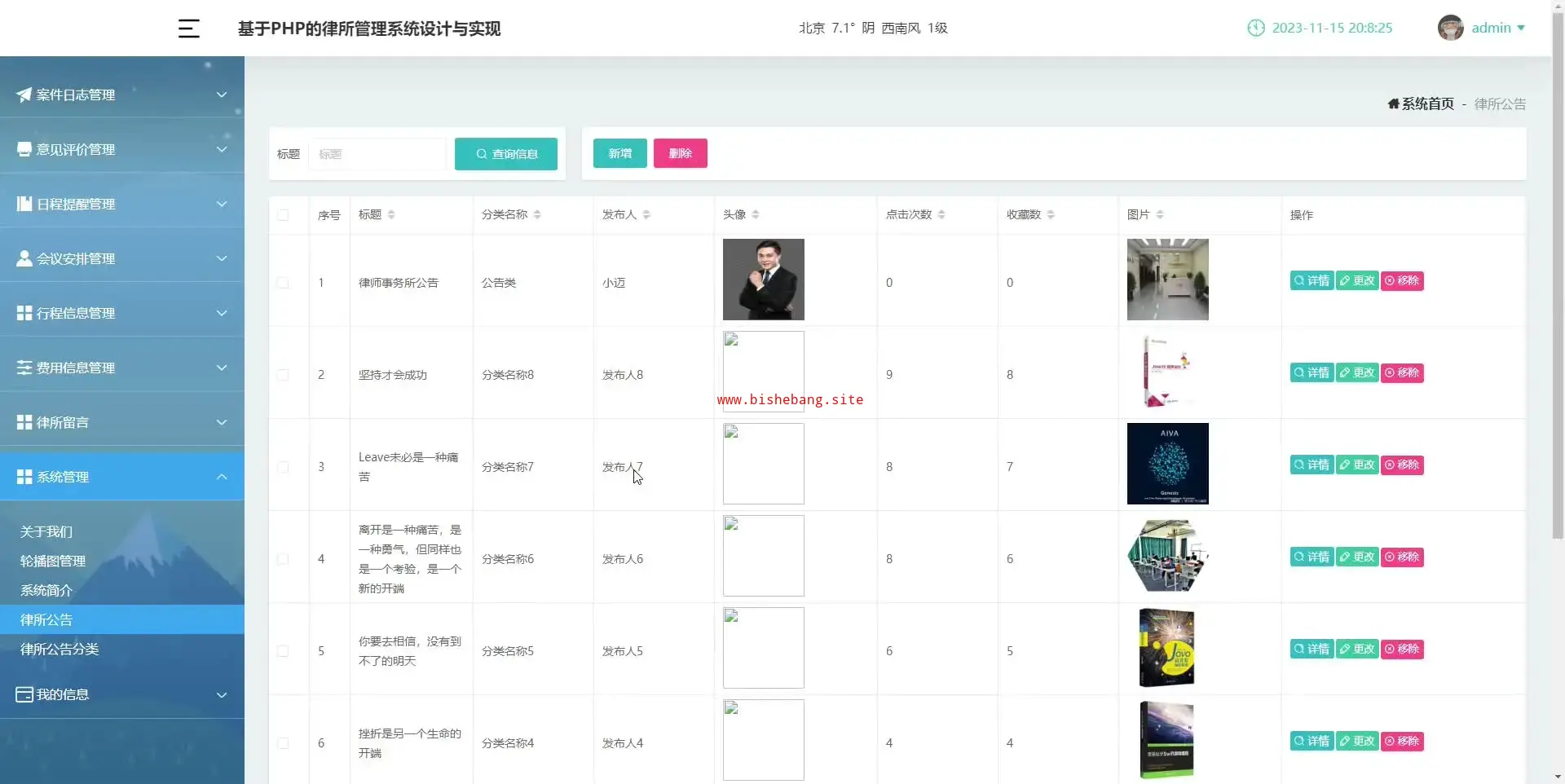
Task: Check the row with 分类名称5
Action: [x=283, y=651]
